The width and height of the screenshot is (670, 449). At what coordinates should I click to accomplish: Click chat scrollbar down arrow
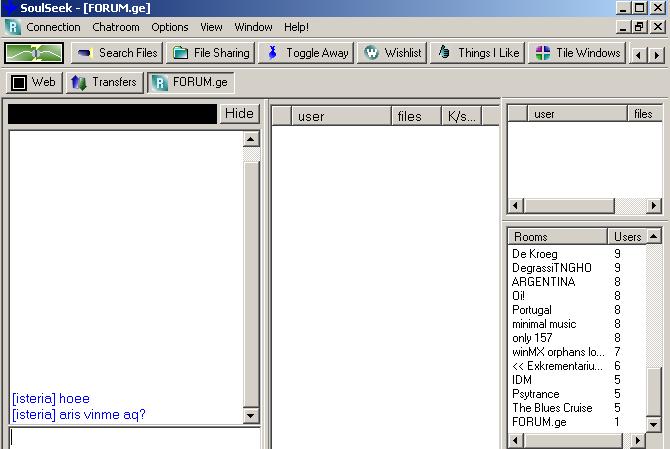[x=251, y=415]
